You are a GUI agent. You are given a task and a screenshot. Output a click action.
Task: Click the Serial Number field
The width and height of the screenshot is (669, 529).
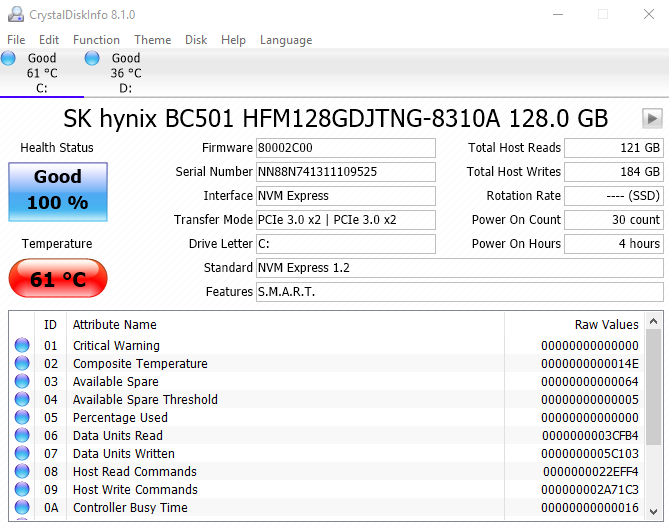pyautogui.click(x=346, y=171)
